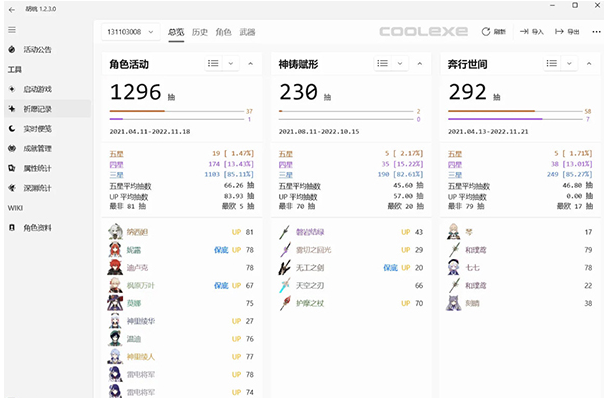The image size is (607, 398).
Task: Open view dropdown in 角色活动 panel
Action: pos(231,63)
